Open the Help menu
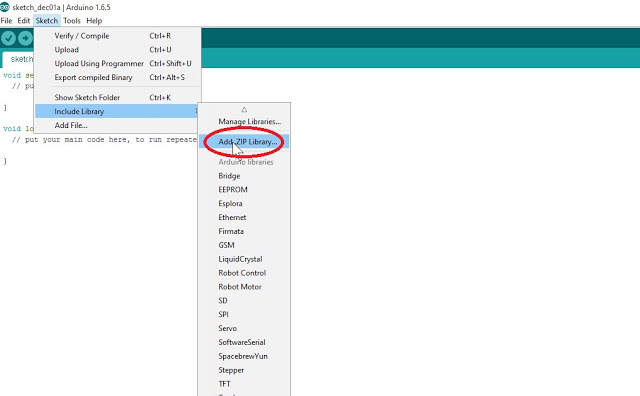 click(x=94, y=20)
